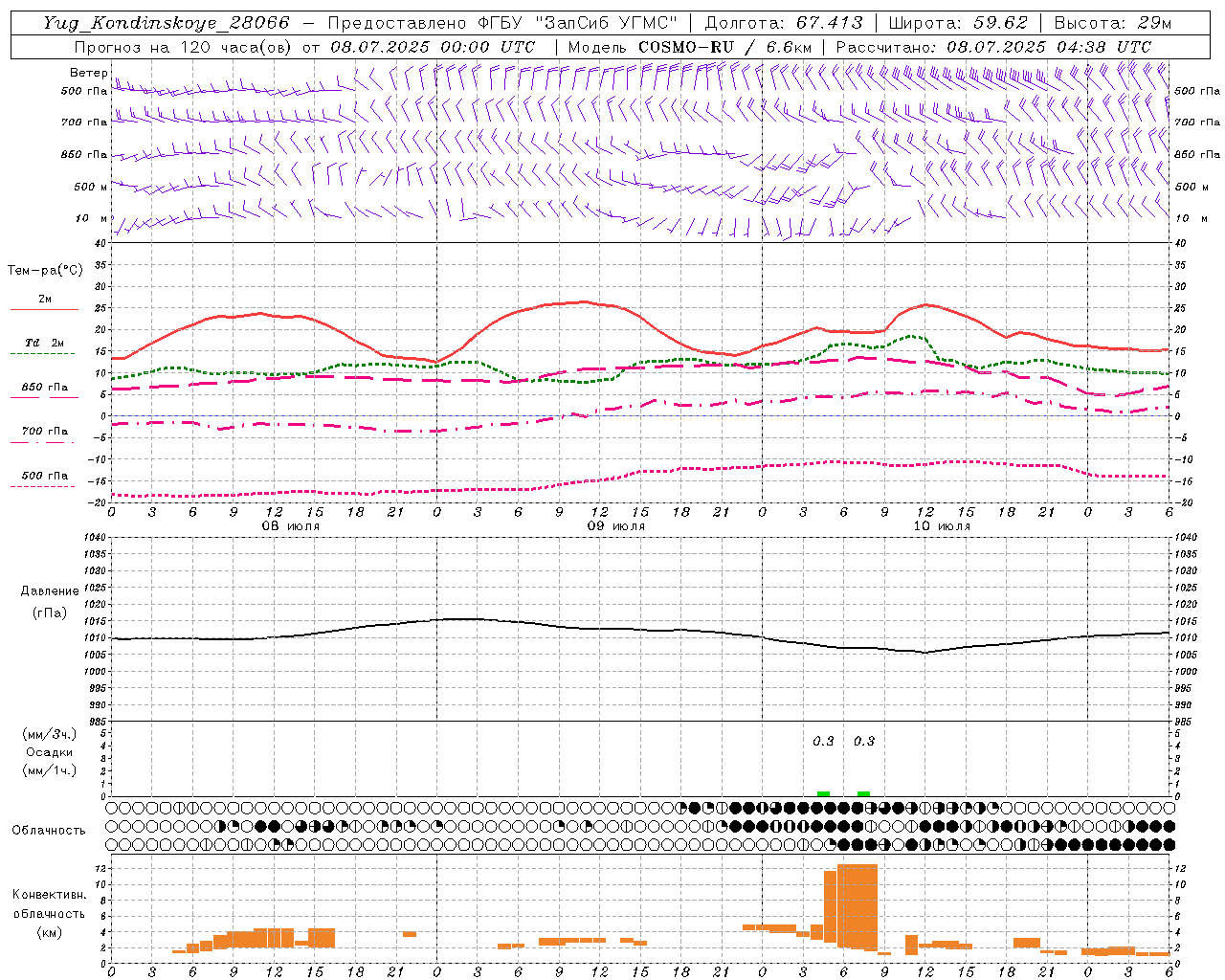Click the red 2м temperature legend line
1225x980 pixels.
[44, 310]
